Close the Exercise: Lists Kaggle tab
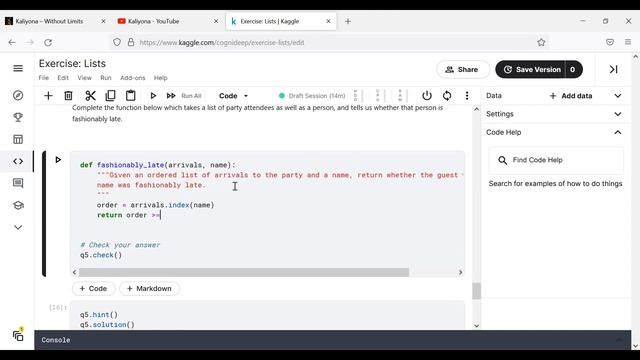640x360 pixels. (x=328, y=21)
